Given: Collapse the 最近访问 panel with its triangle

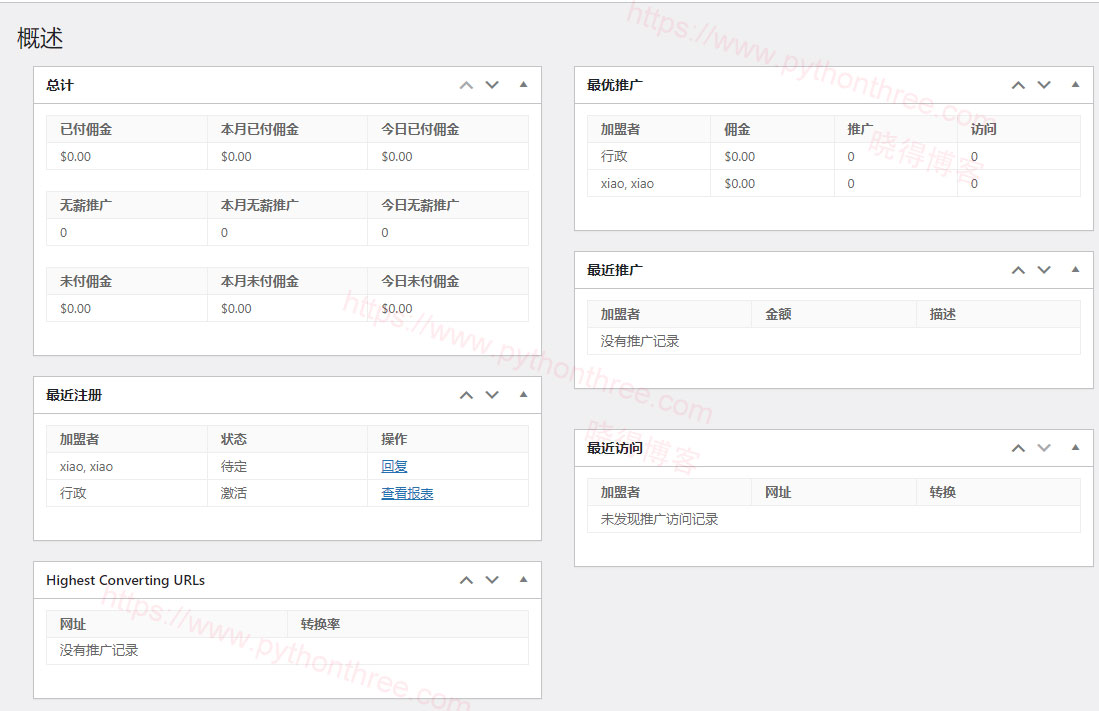Looking at the screenshot, I should click(x=1075, y=447).
